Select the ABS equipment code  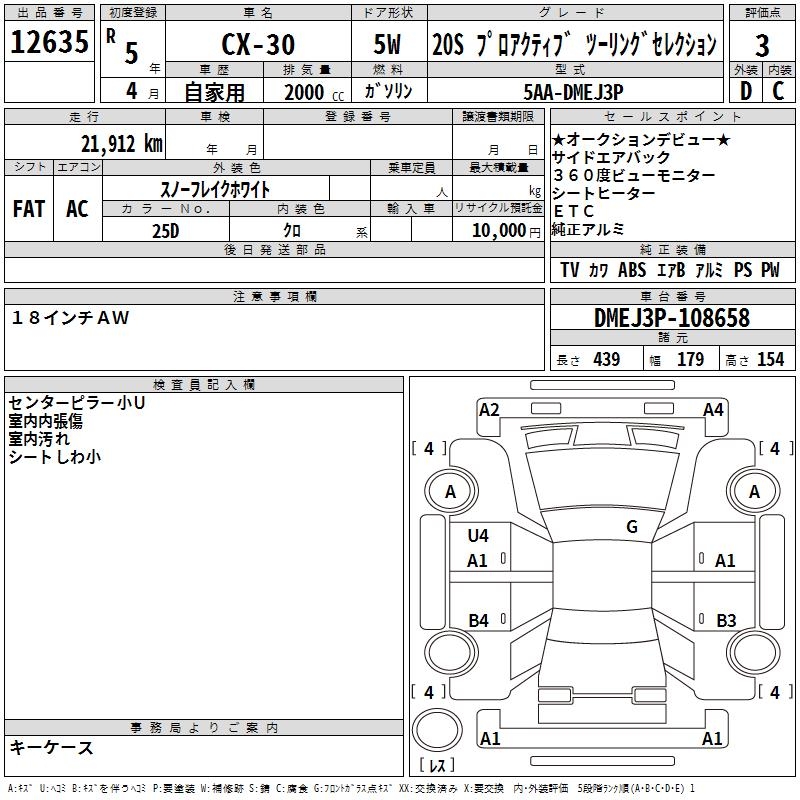coord(632,270)
